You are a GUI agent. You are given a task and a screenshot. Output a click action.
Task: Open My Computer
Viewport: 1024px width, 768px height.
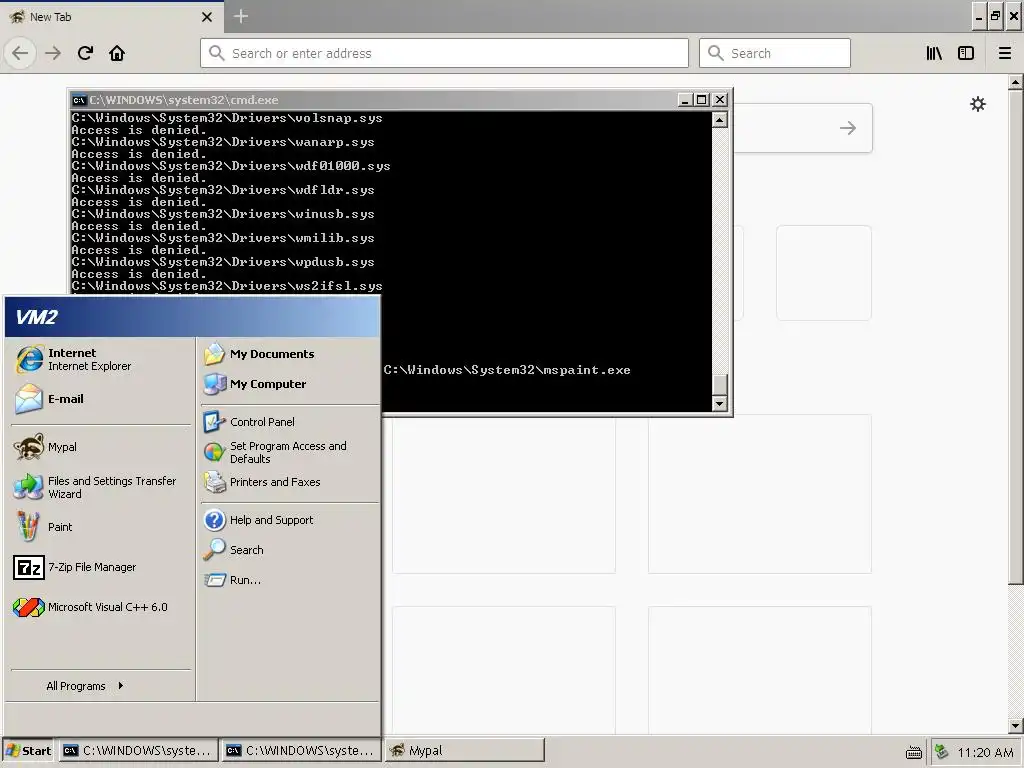[289, 384]
